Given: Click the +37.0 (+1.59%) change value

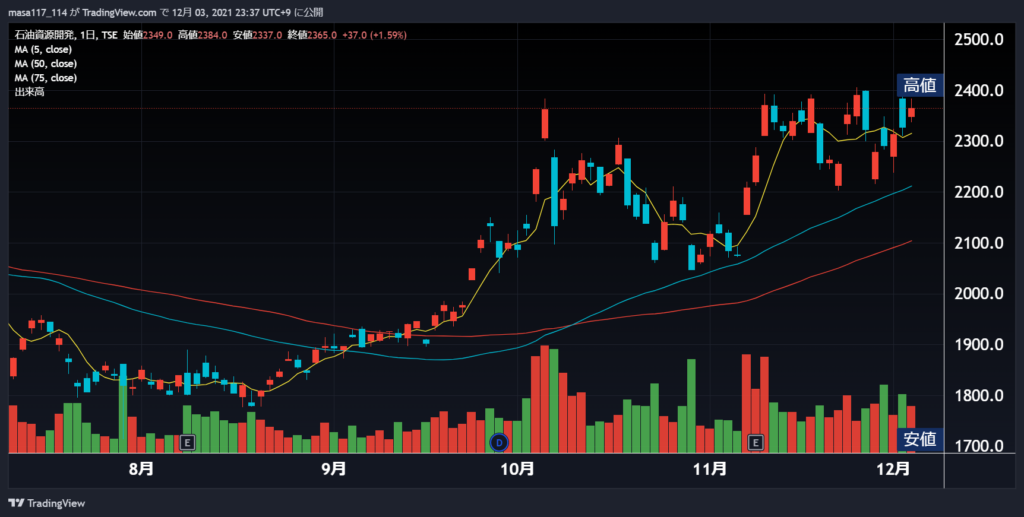Looking at the screenshot, I should [374, 35].
